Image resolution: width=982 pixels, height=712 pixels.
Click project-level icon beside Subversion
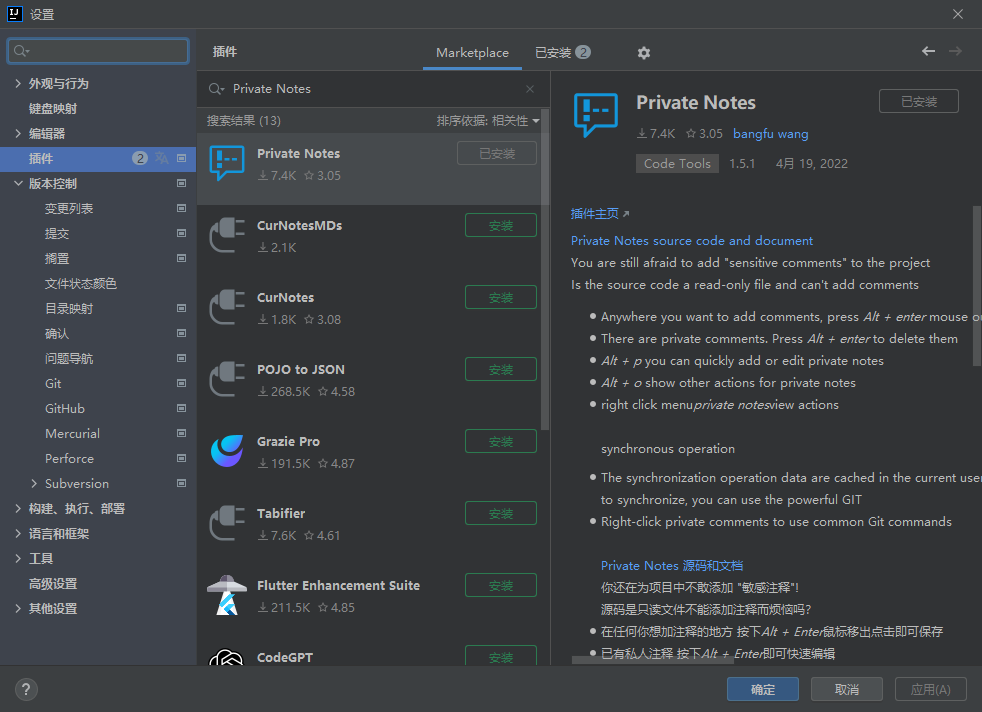coord(182,483)
